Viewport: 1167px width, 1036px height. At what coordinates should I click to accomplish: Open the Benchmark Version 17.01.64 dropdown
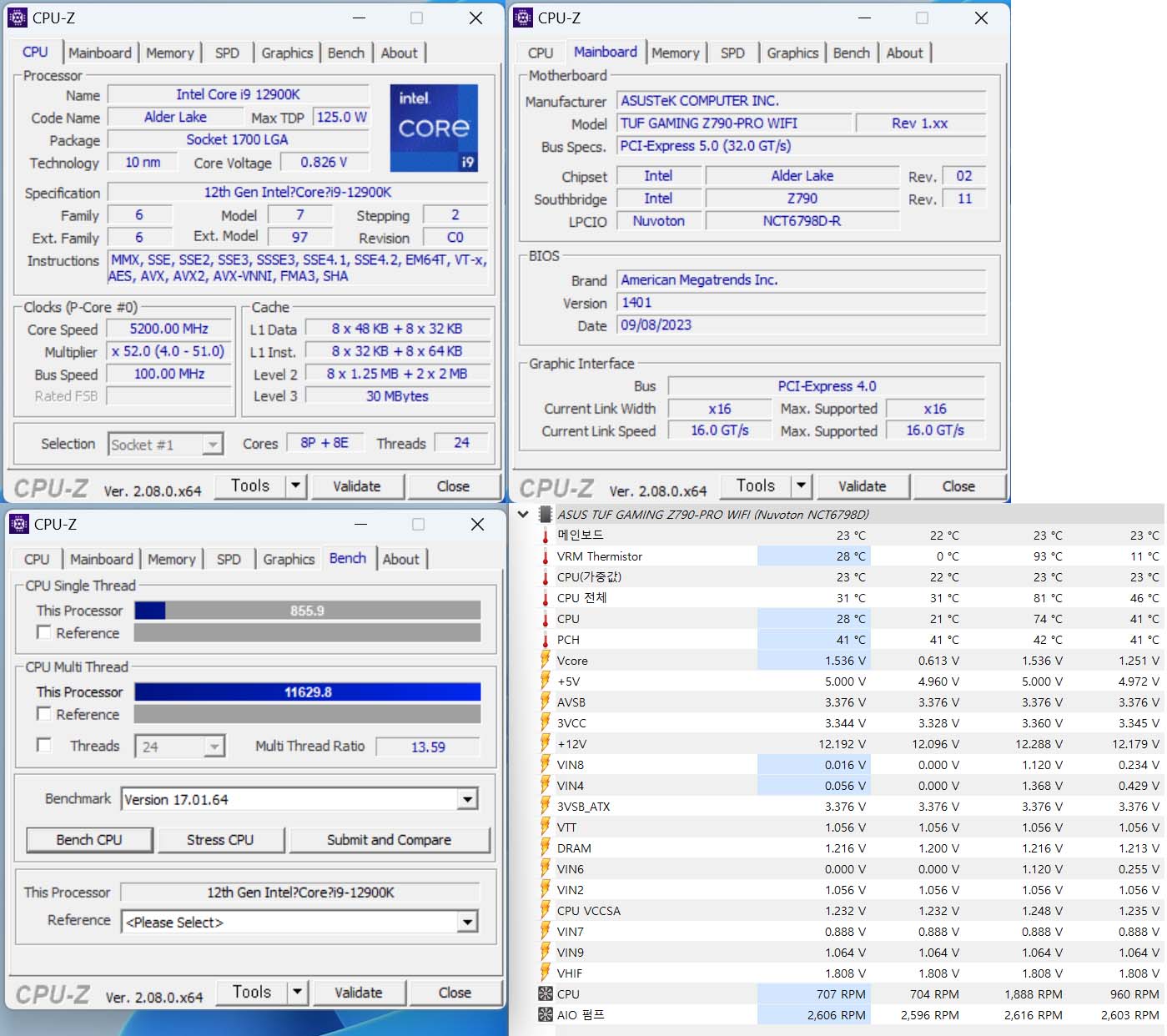467,799
